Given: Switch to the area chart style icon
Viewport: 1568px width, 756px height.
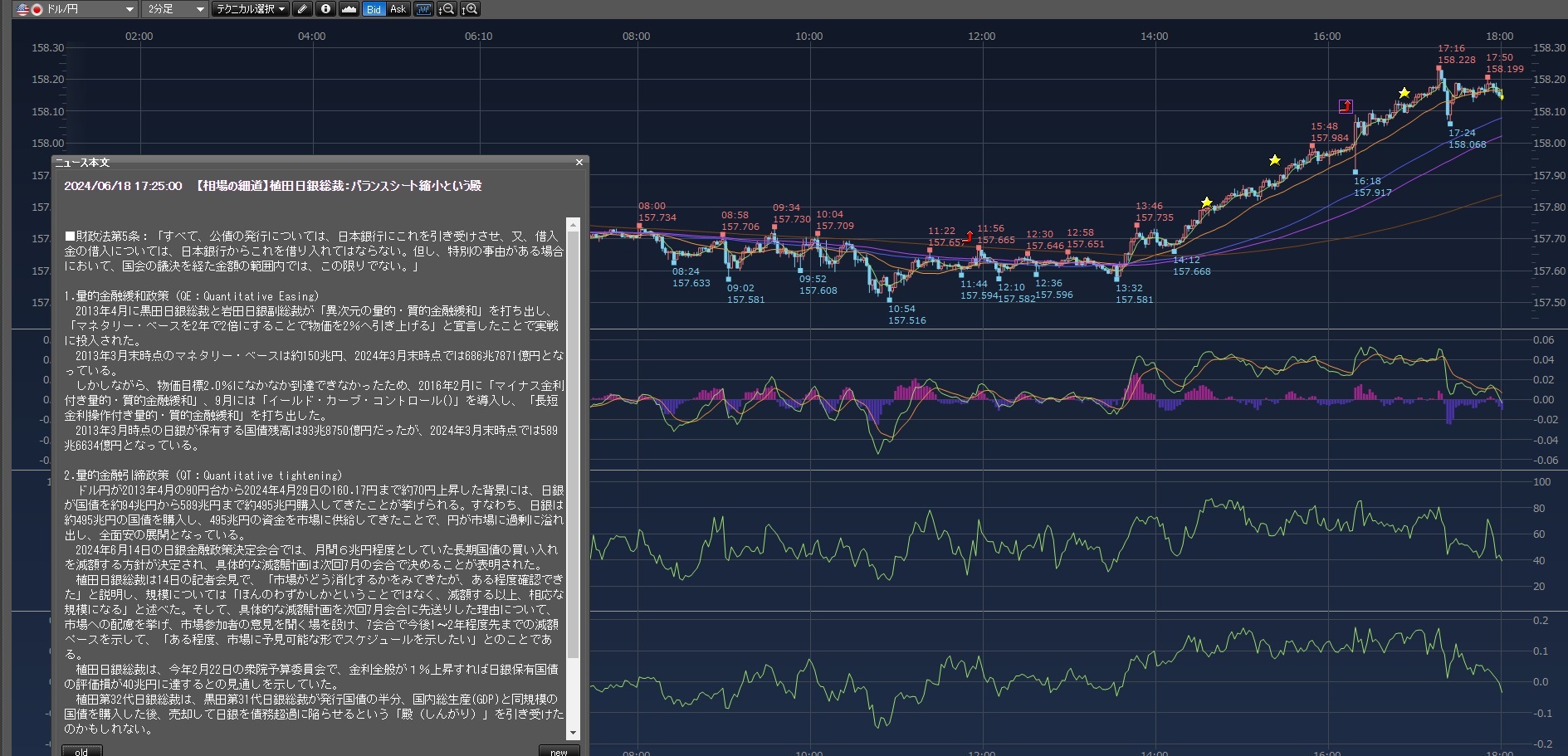Looking at the screenshot, I should tap(349, 9).
